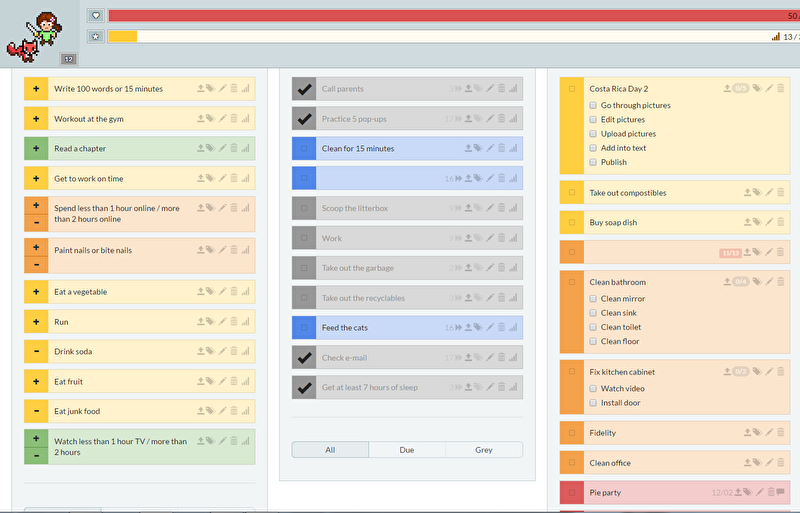Image resolution: width=800 pixels, height=513 pixels.
Task: Push 'Call parents' to top with arrow icon
Action: 468,89
